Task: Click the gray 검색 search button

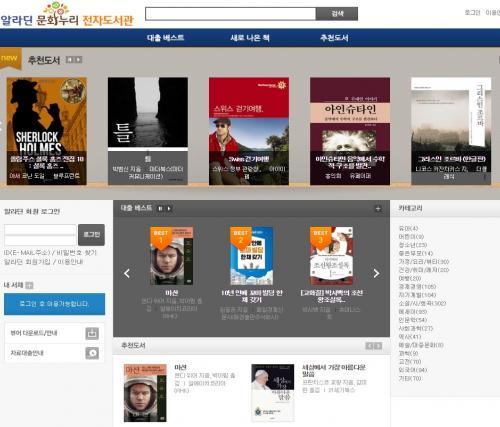Action: click(337, 14)
